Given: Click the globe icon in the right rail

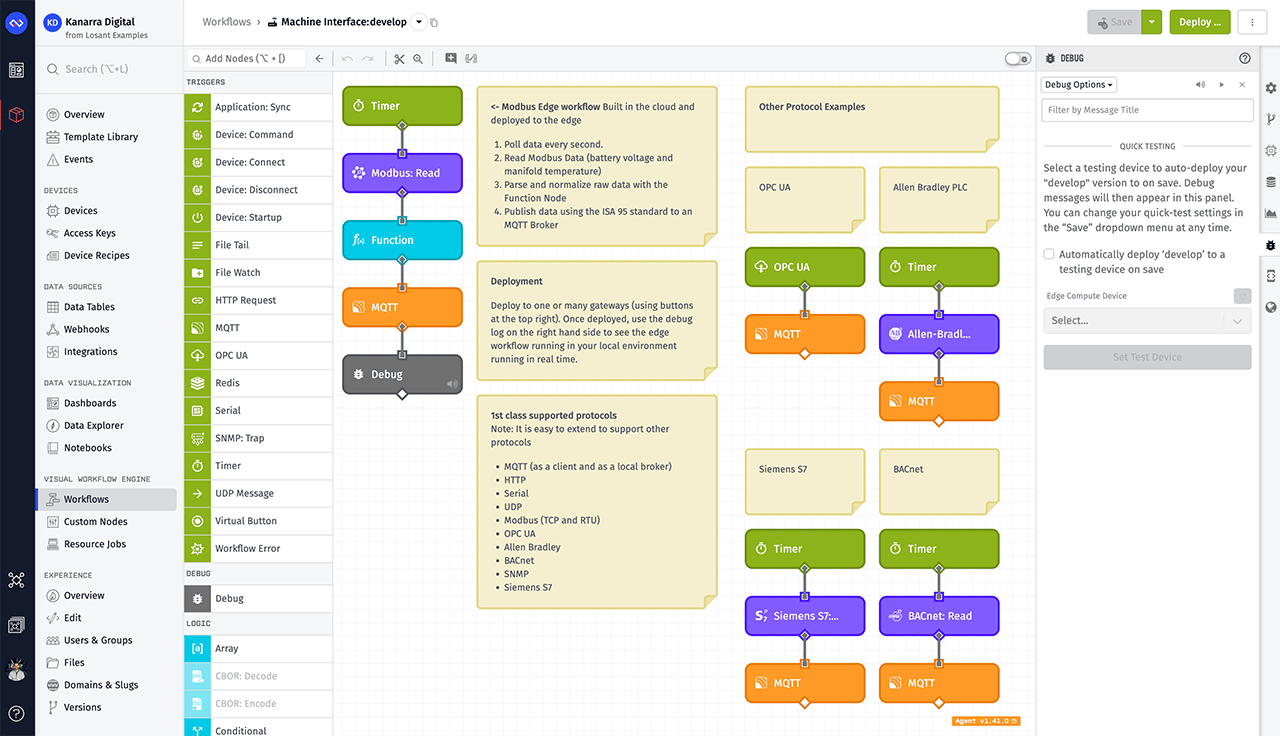Looking at the screenshot, I should (x=1270, y=307).
